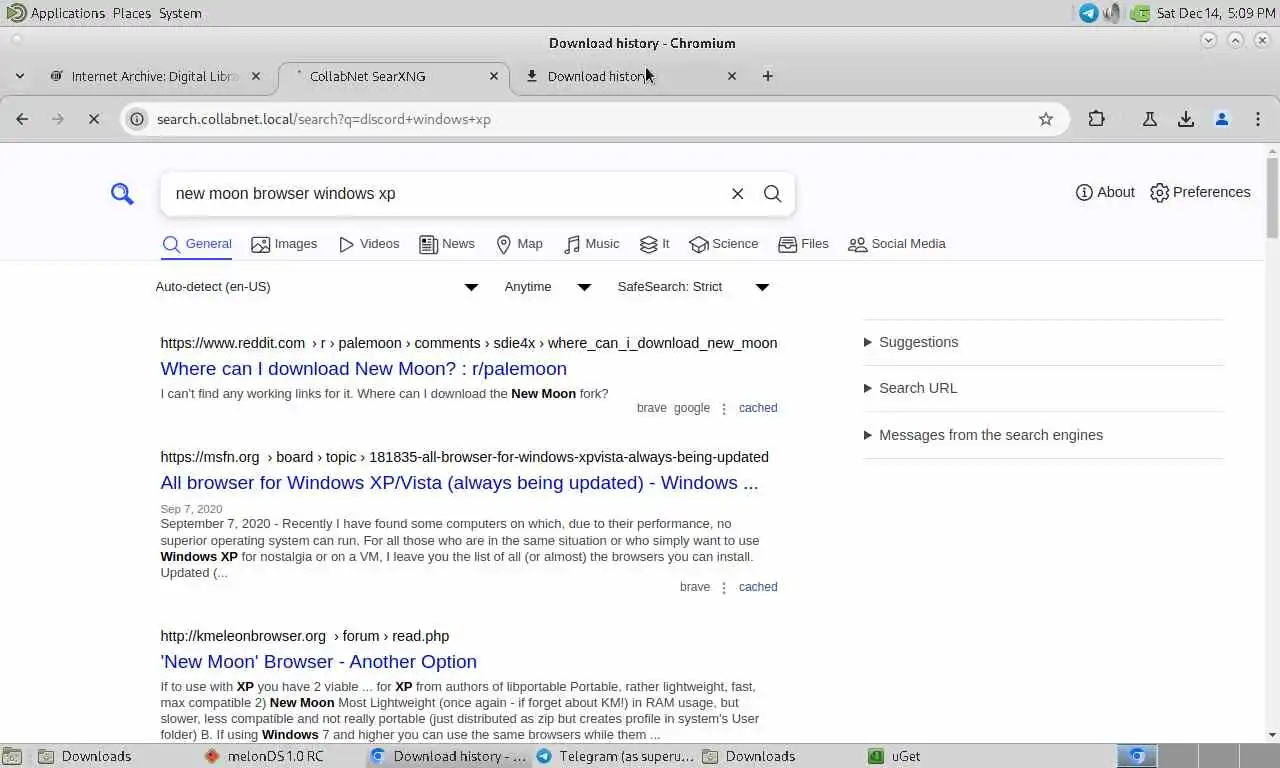This screenshot has height=768, width=1280.
Task: Open the Anytime time range dropdown
Action: (x=548, y=287)
